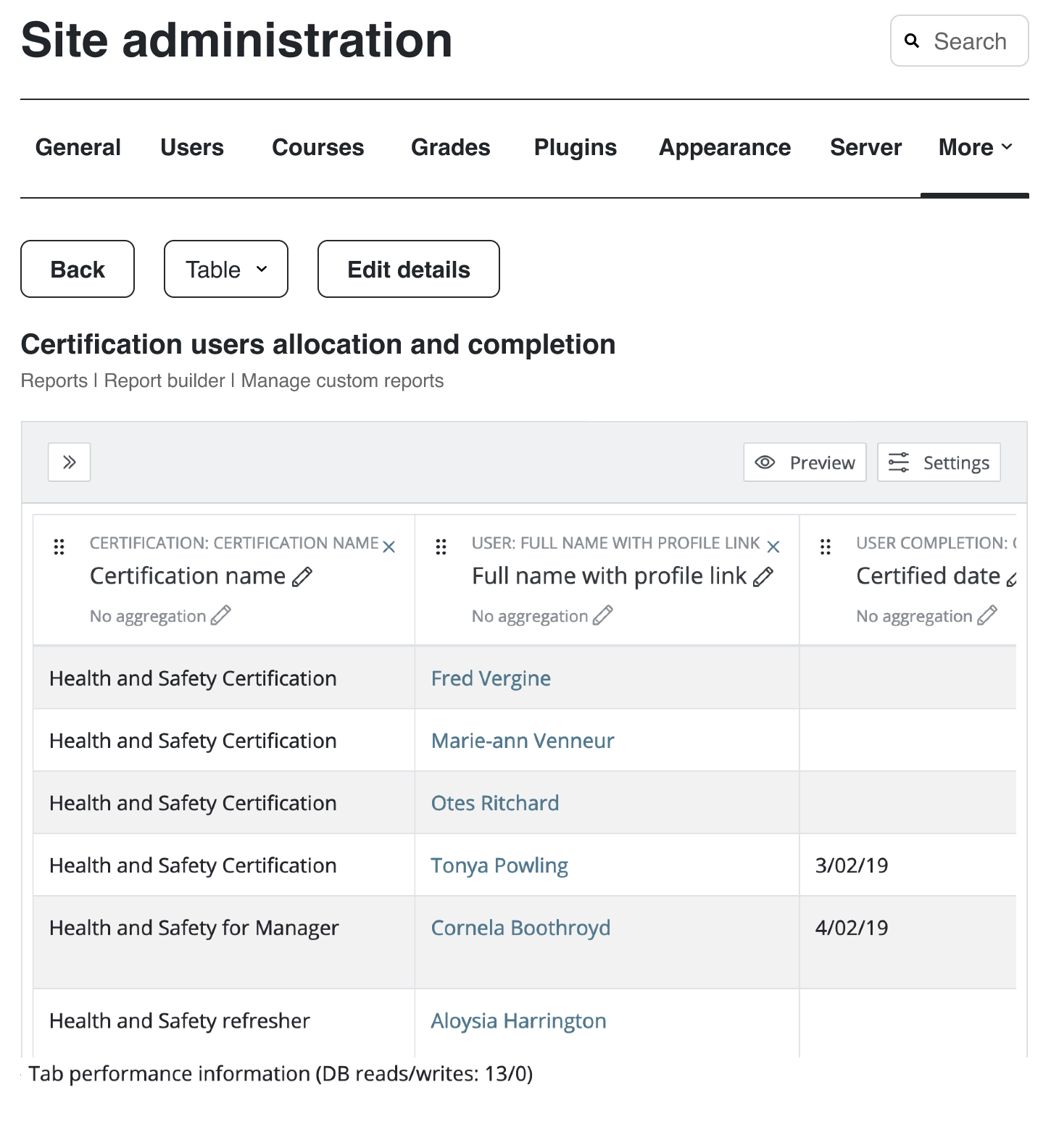Switch to Preview mode

[x=805, y=462]
